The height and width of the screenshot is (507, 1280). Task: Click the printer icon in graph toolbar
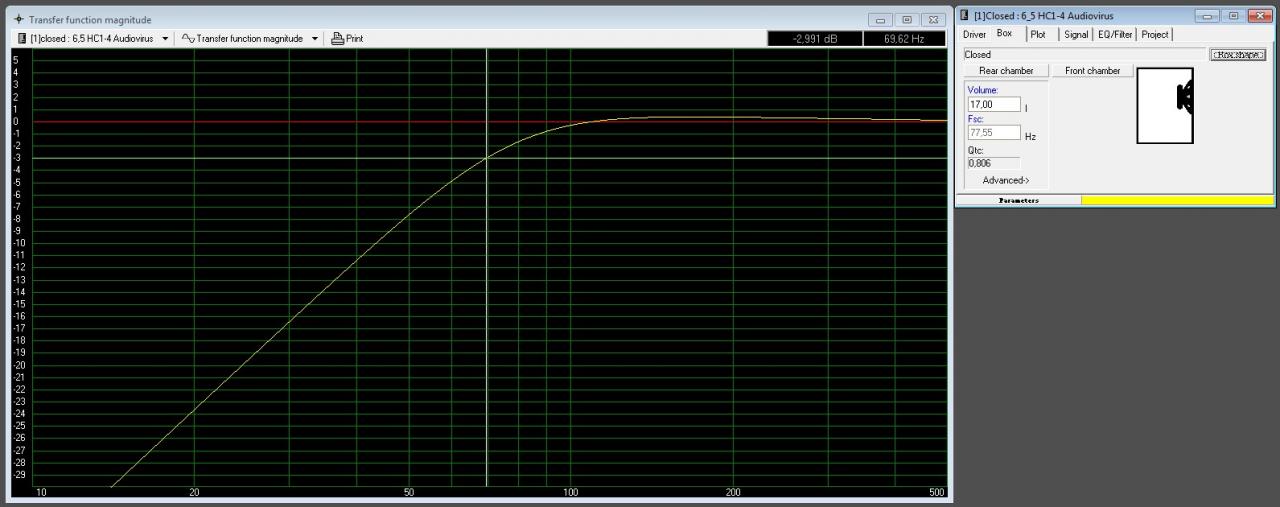337,39
